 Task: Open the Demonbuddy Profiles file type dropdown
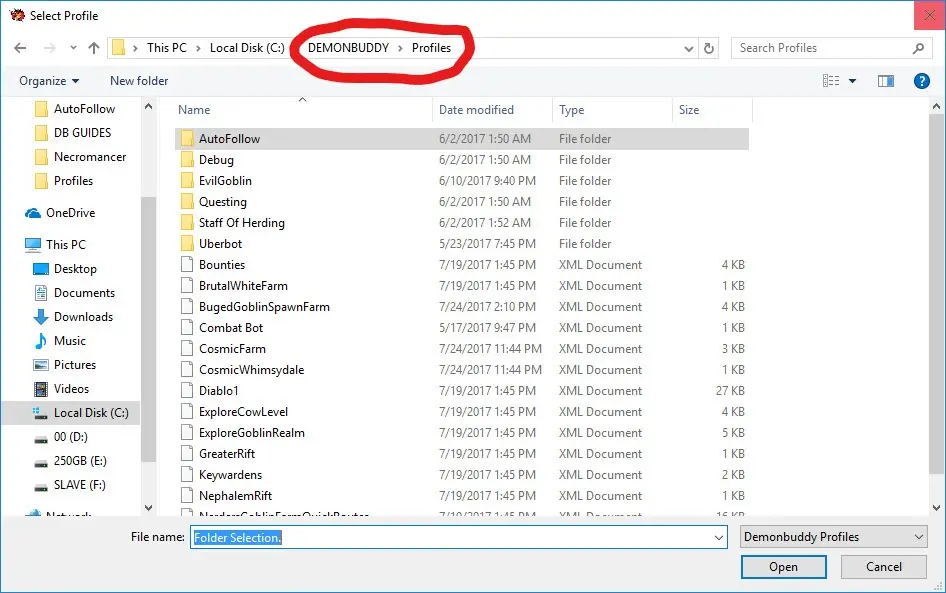tap(833, 537)
